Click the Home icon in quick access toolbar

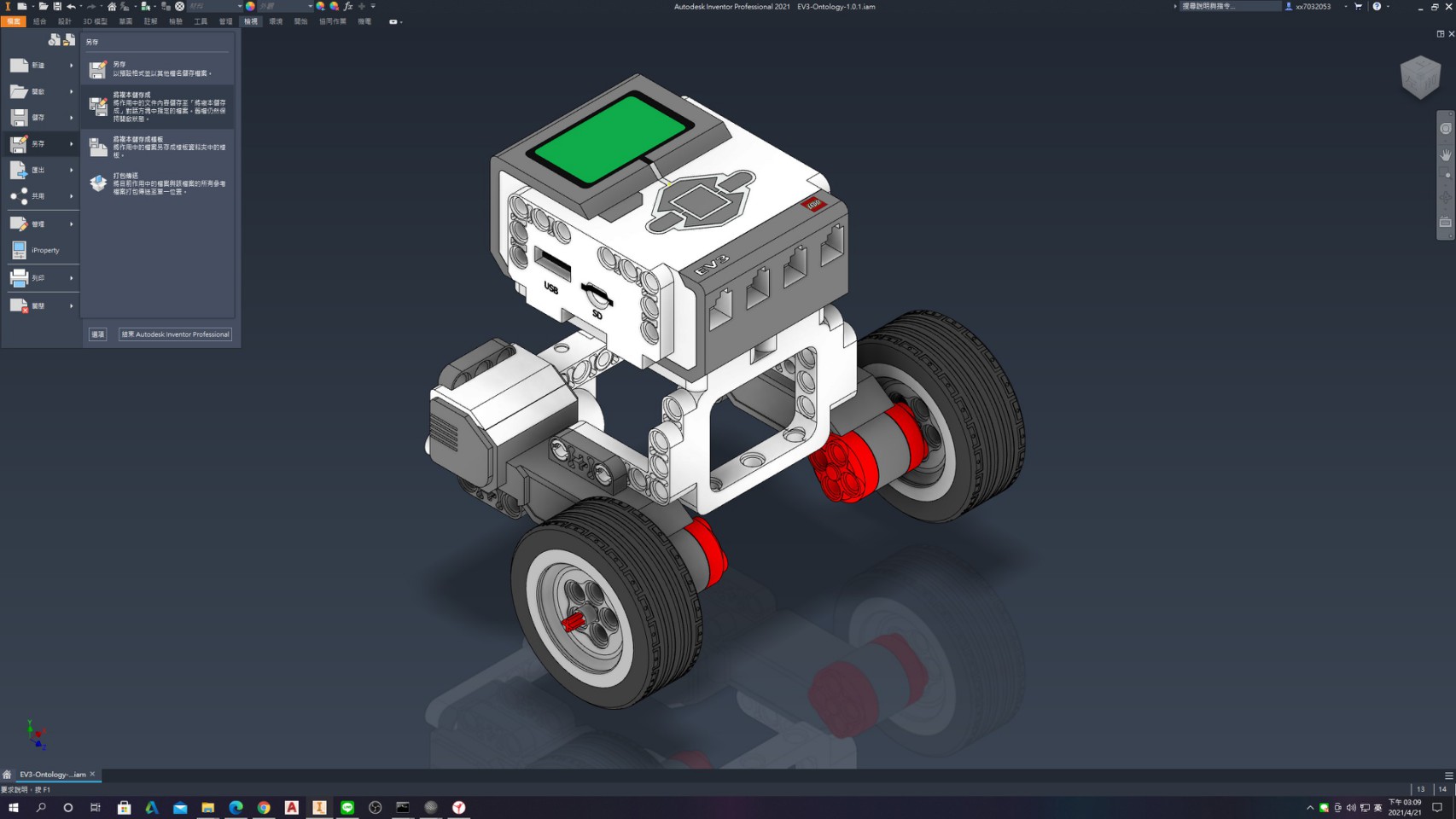(112, 6)
